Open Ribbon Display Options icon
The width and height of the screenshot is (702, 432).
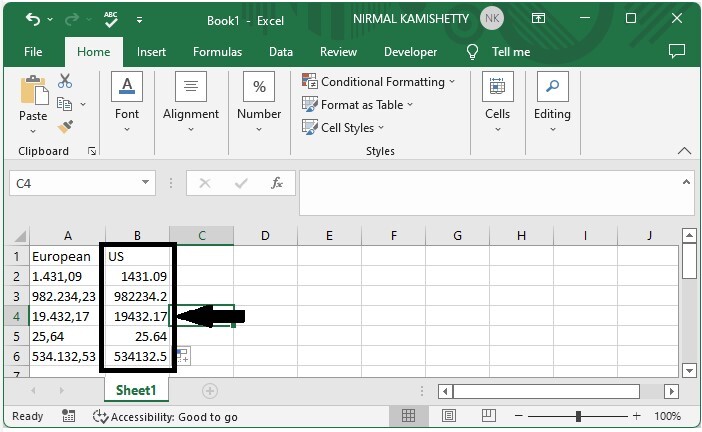coord(538,18)
